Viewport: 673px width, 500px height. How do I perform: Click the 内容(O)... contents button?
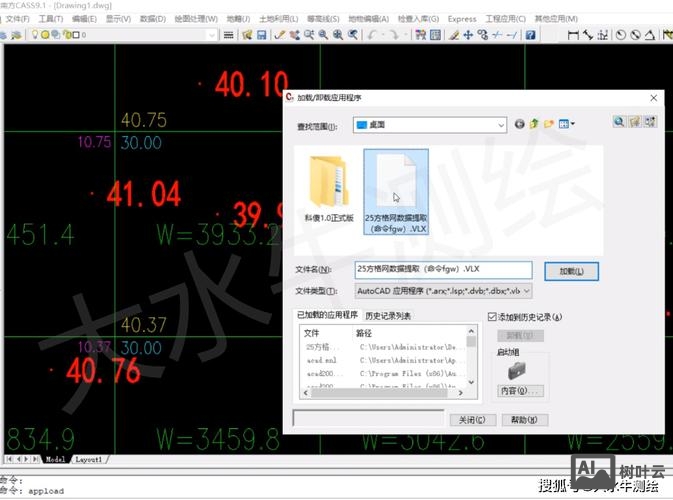pos(520,391)
